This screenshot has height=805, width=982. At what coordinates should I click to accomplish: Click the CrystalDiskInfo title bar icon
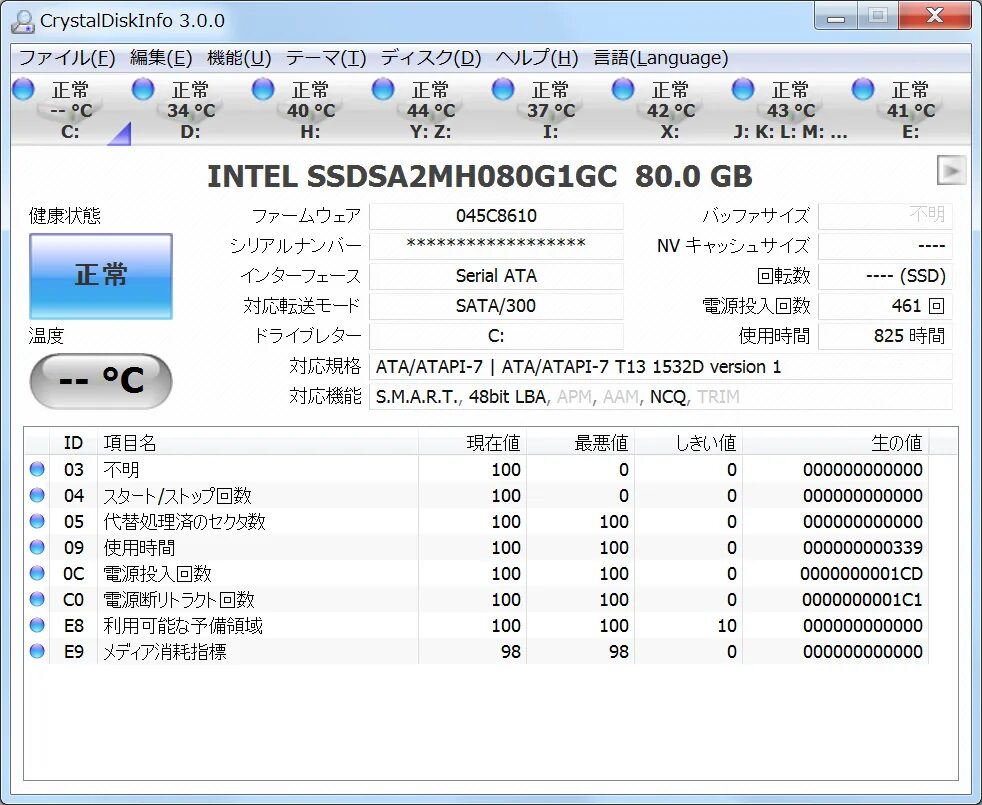click(x=23, y=21)
